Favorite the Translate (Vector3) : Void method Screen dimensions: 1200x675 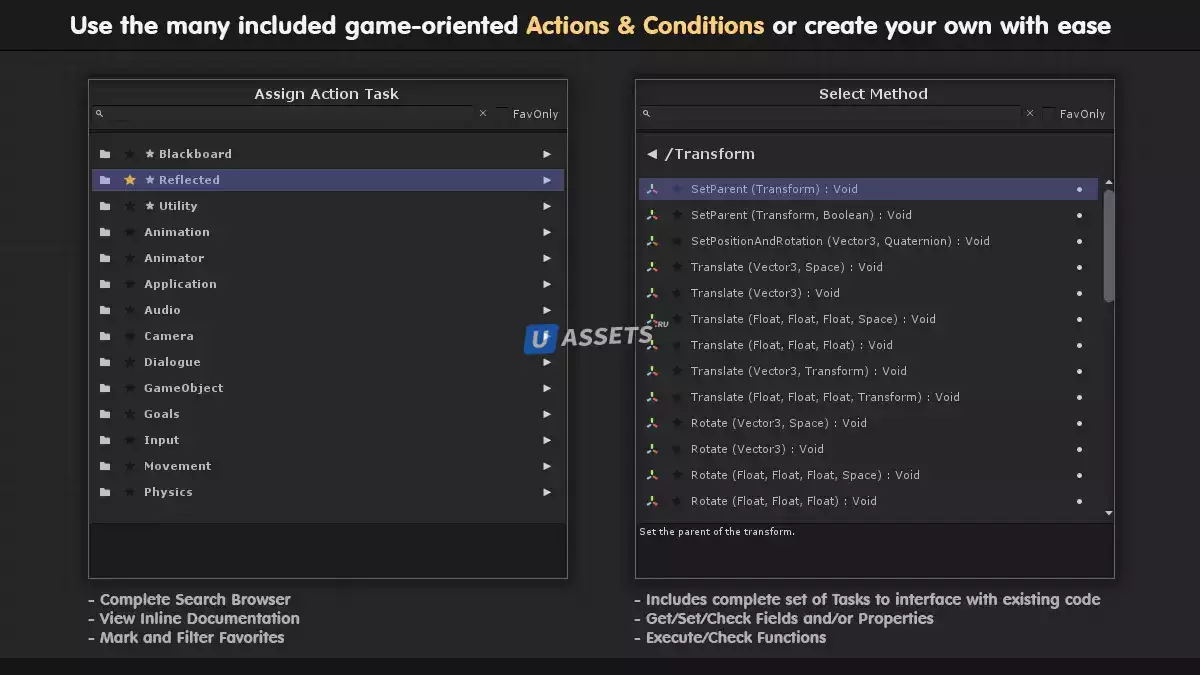pos(677,293)
